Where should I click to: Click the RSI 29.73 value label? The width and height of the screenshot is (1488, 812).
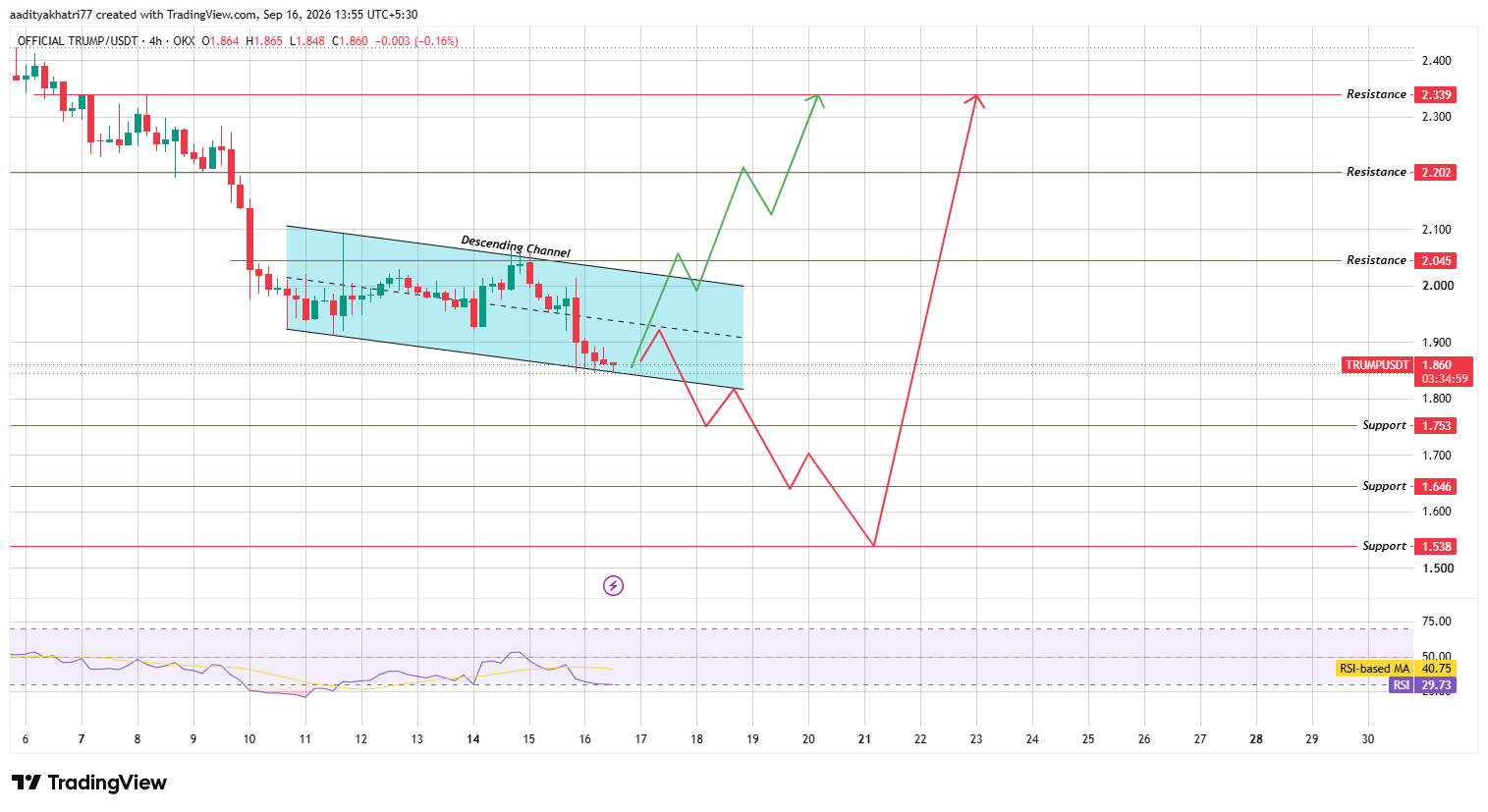tap(1422, 685)
